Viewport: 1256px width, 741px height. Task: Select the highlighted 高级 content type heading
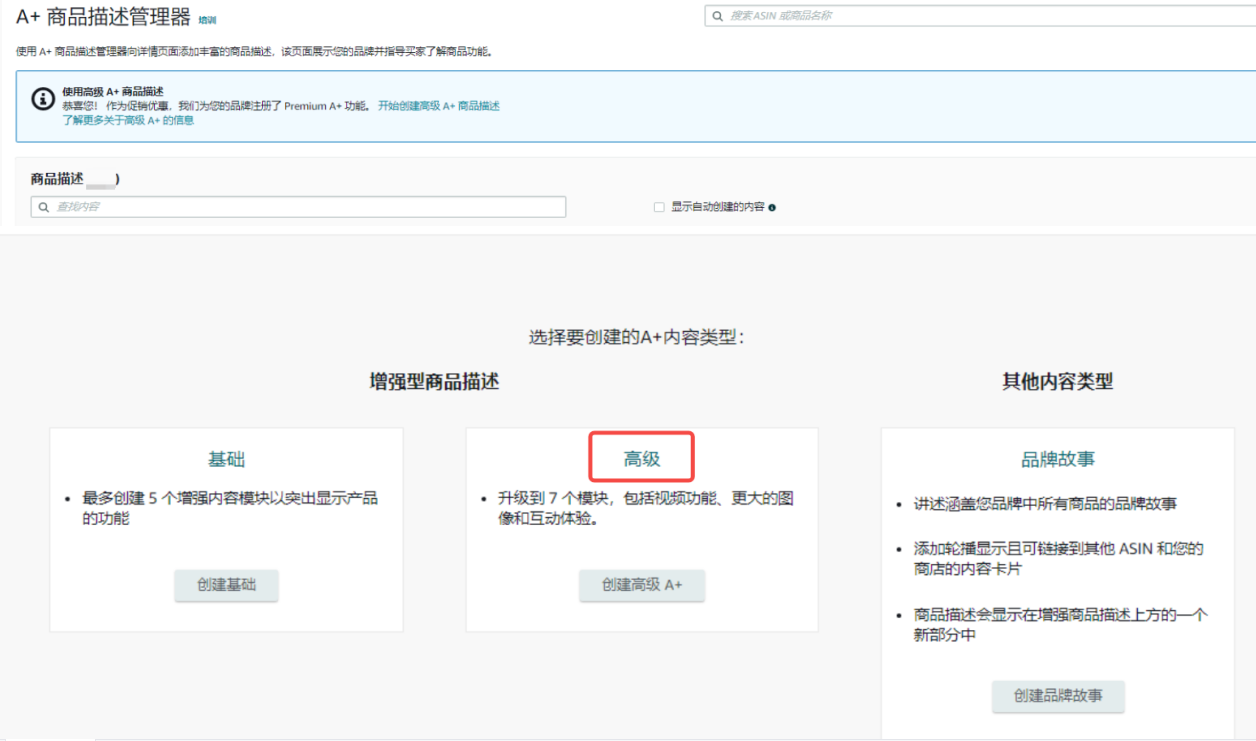click(642, 459)
